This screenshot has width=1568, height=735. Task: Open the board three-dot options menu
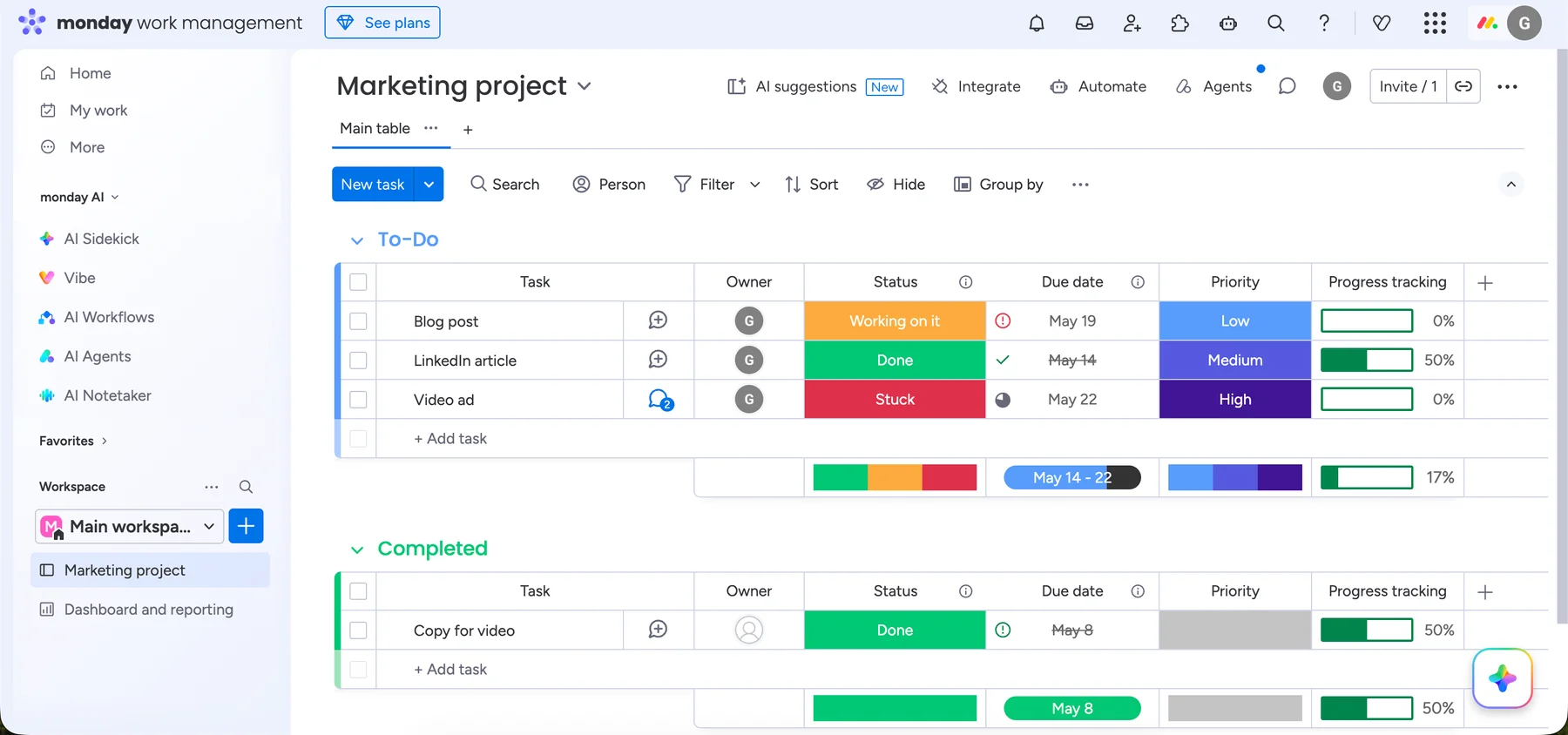pyautogui.click(x=1507, y=86)
